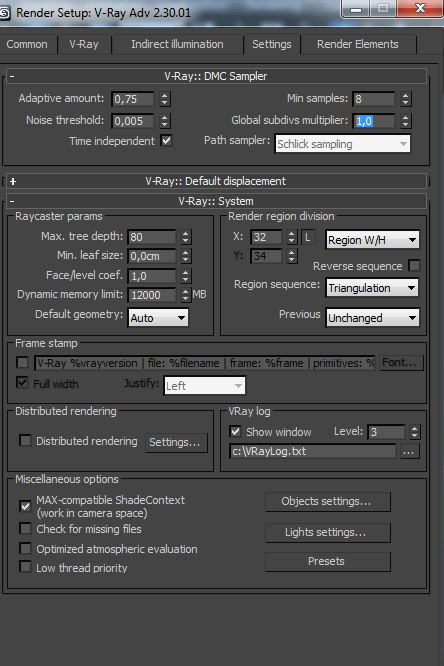Open Distributed rendering Settings...
The width and height of the screenshot is (444, 666).
coord(176,443)
